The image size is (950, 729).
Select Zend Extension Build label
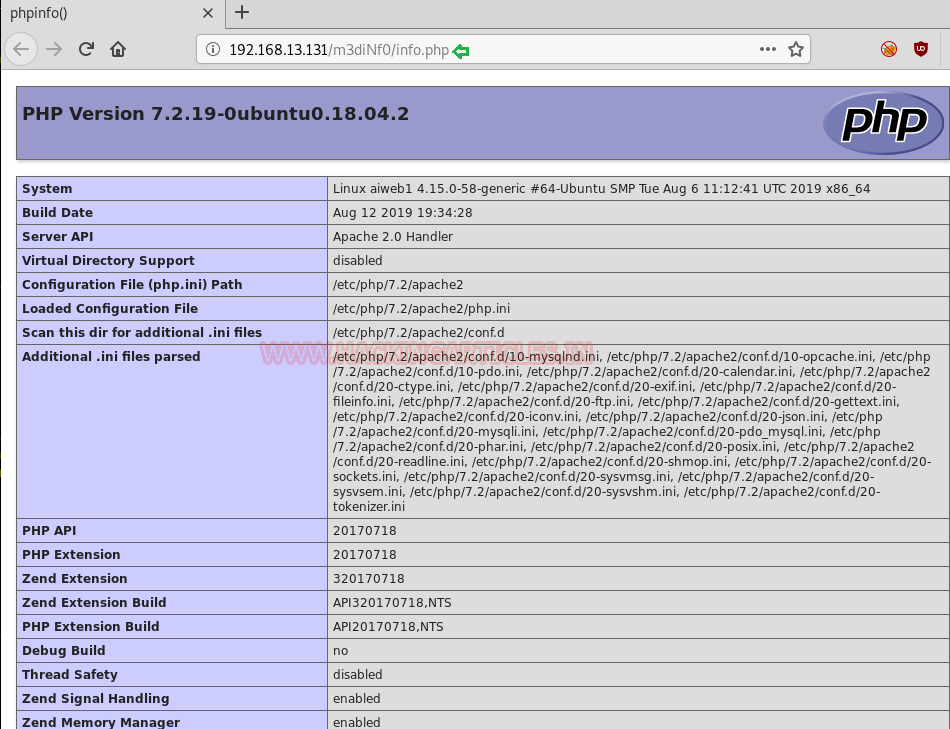pyautogui.click(x=94, y=602)
